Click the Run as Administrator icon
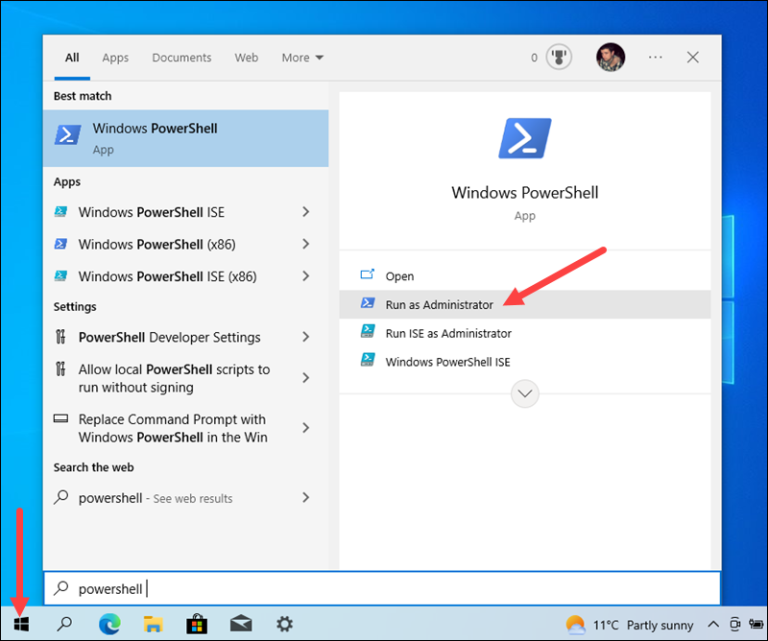 pos(368,303)
